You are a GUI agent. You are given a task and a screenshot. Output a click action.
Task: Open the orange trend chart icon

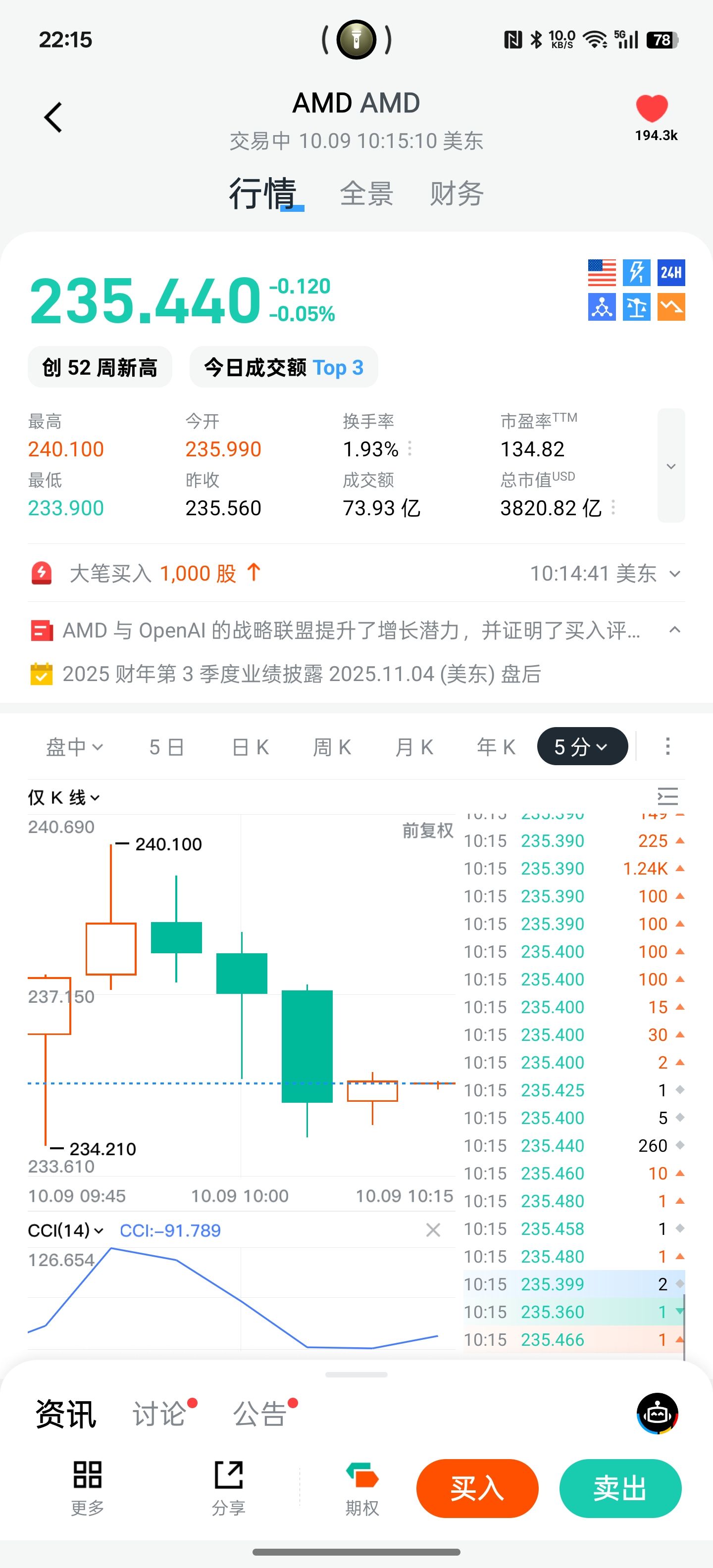671,307
